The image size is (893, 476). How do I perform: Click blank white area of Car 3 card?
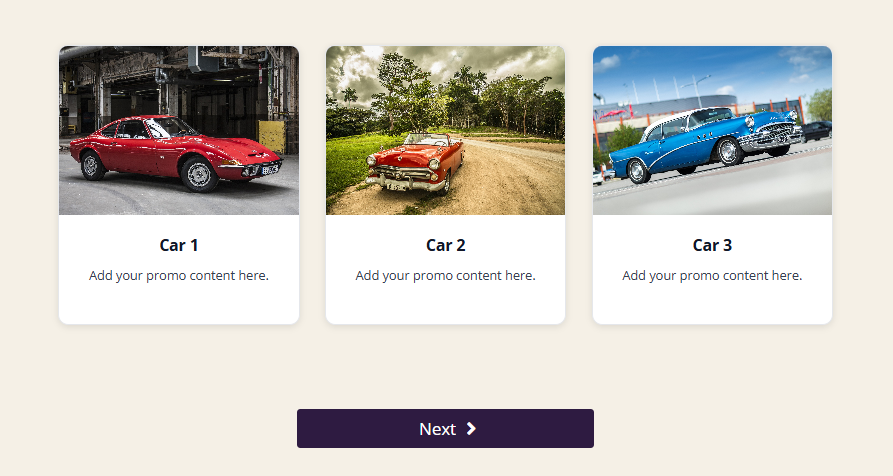(712, 305)
